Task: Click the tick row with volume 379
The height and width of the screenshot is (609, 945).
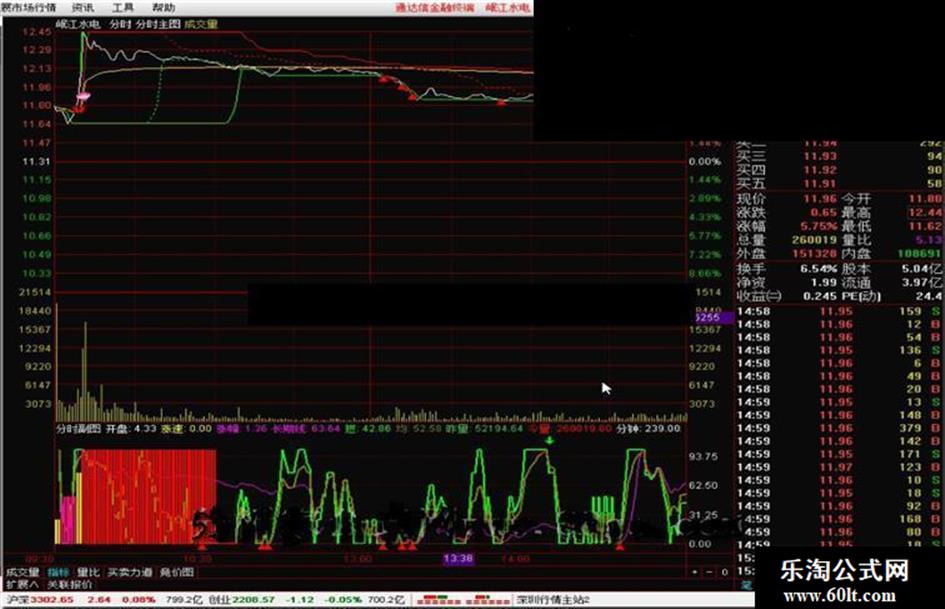Action: tap(839, 428)
